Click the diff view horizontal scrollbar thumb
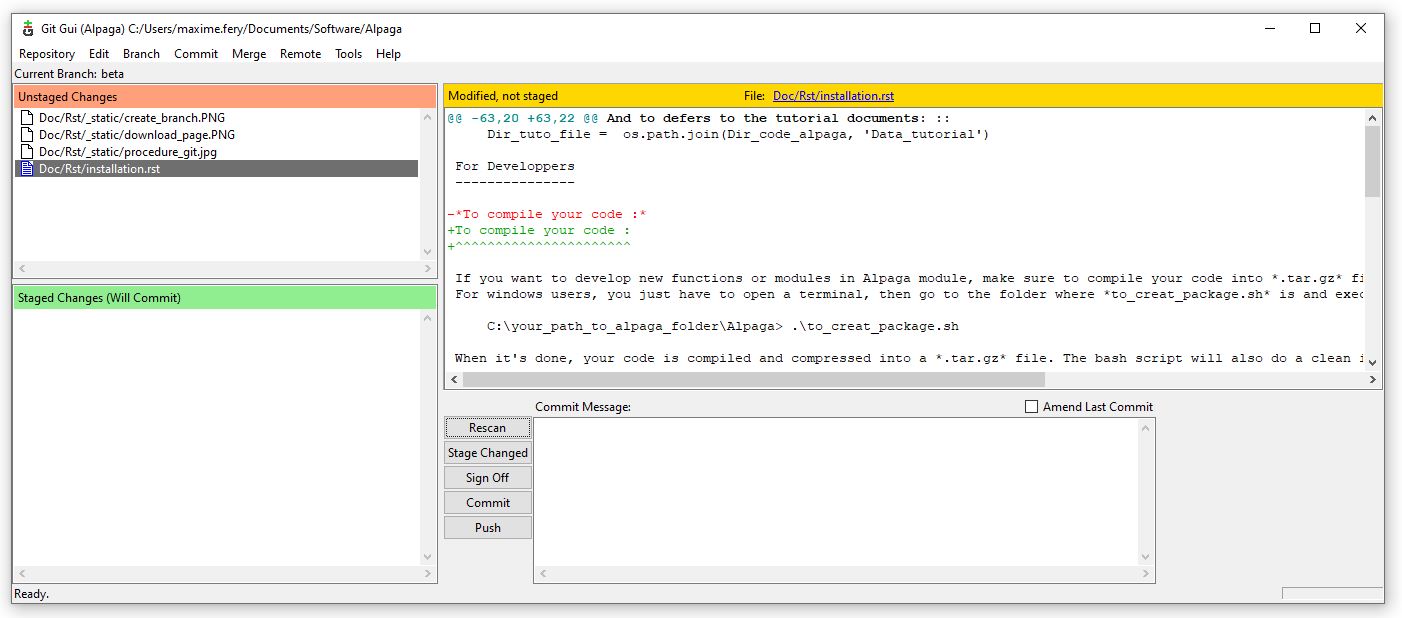Viewport: 1402px width, 618px height. click(x=754, y=380)
